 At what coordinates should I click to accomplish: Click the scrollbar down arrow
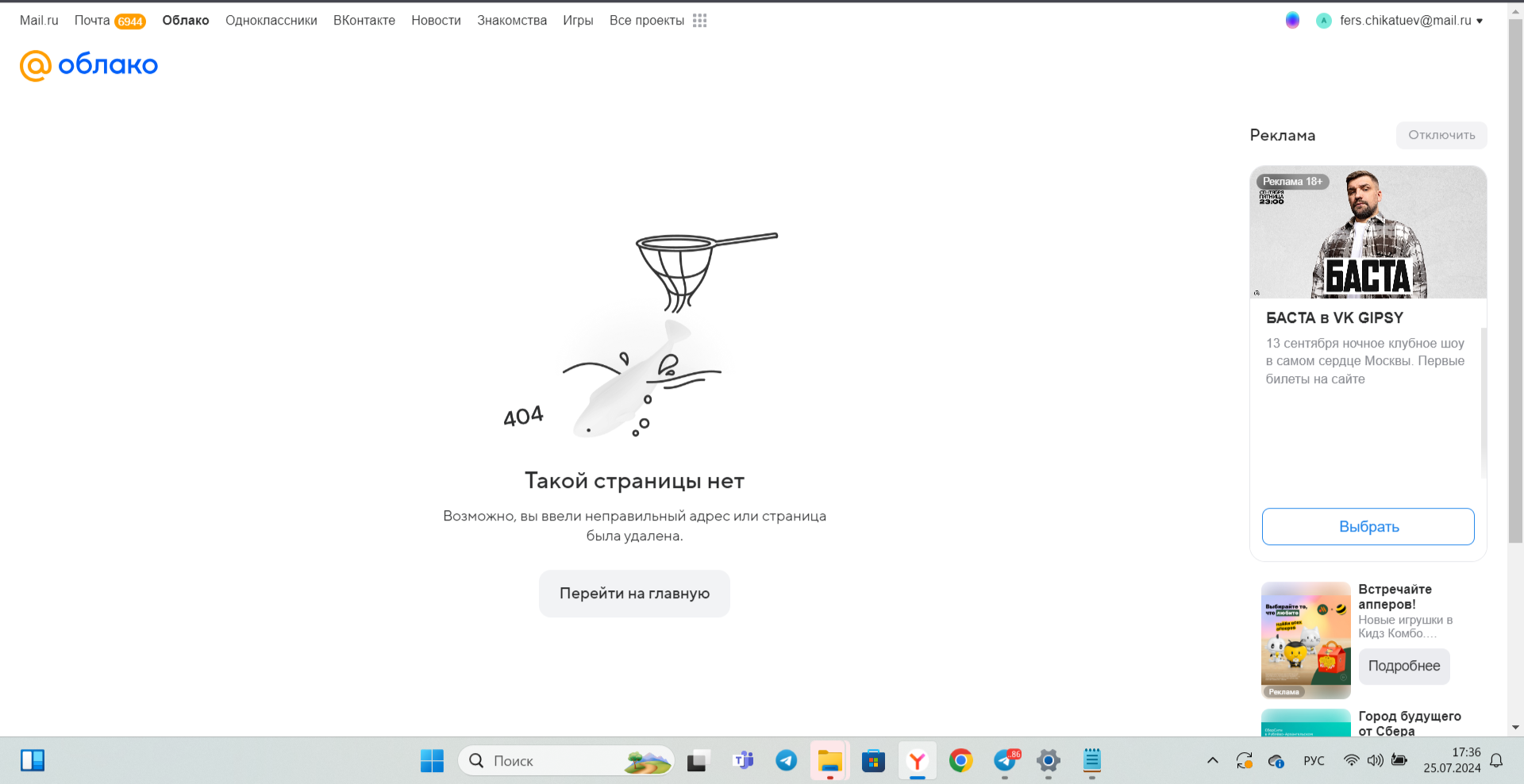point(1515,727)
